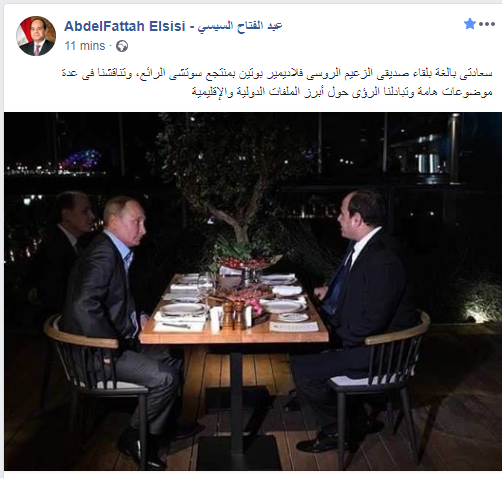502x478 pixels.
Task: Open the page profile picture
Action: tap(36, 36)
